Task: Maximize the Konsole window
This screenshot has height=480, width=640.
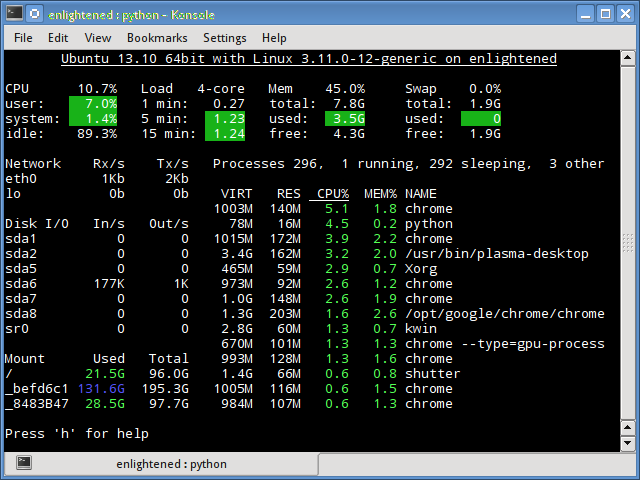Action: click(606, 14)
